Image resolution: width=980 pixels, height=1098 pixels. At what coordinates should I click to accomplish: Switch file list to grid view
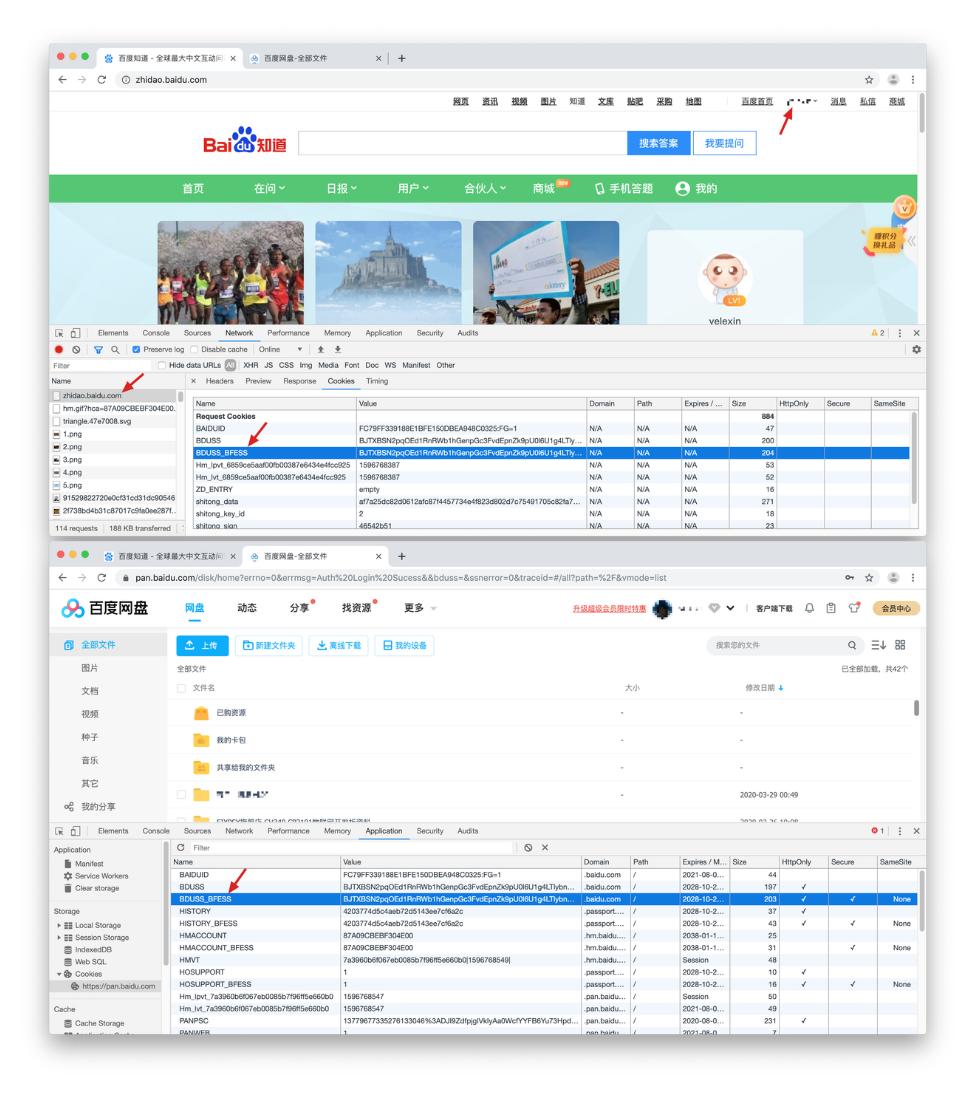[900, 644]
